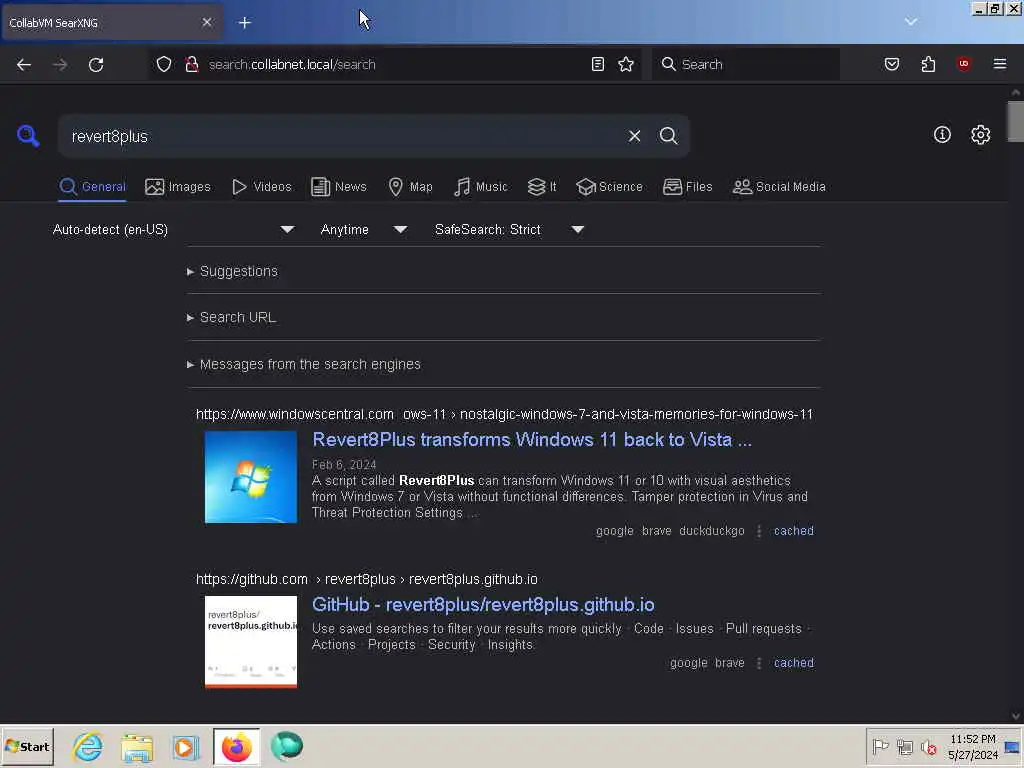The width and height of the screenshot is (1024, 768).
Task: Launch Internet Explorer from taskbar
Action: (88, 746)
